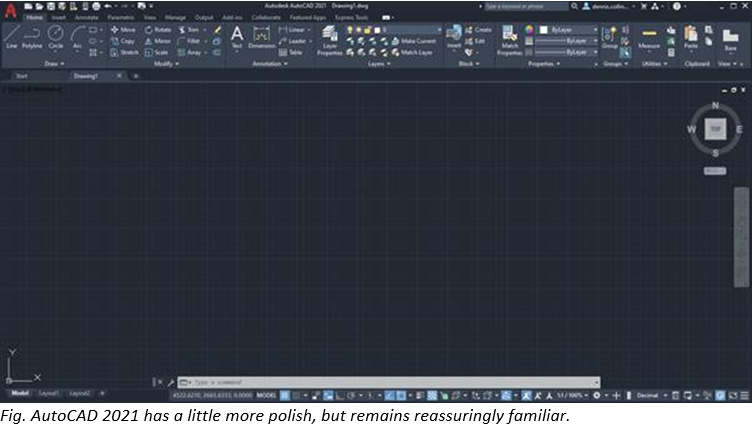The width and height of the screenshot is (754, 430).
Task: Expand the Properties panel
Action: click(x=544, y=63)
